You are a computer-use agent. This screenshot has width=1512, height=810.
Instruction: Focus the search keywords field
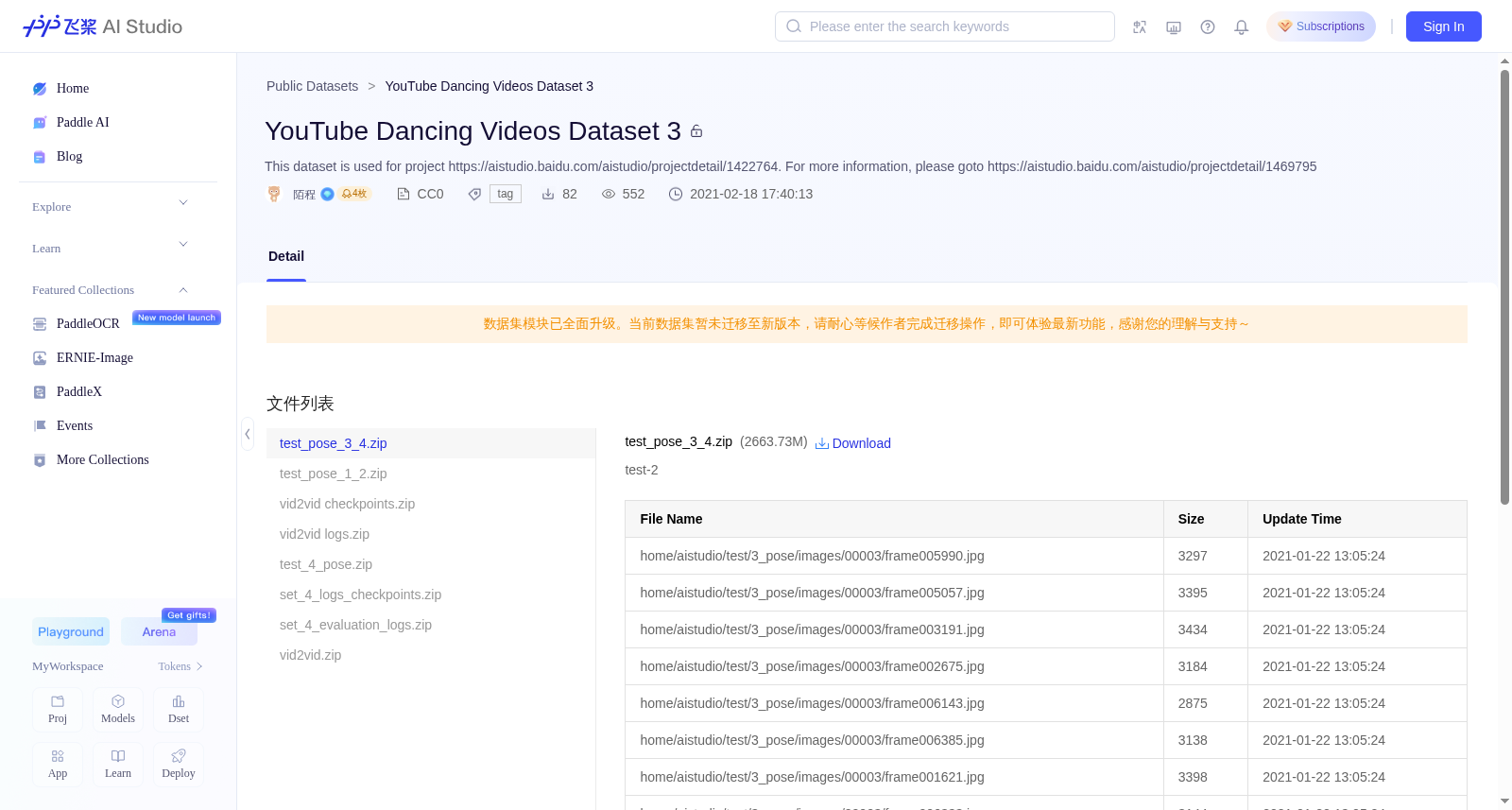point(945,26)
